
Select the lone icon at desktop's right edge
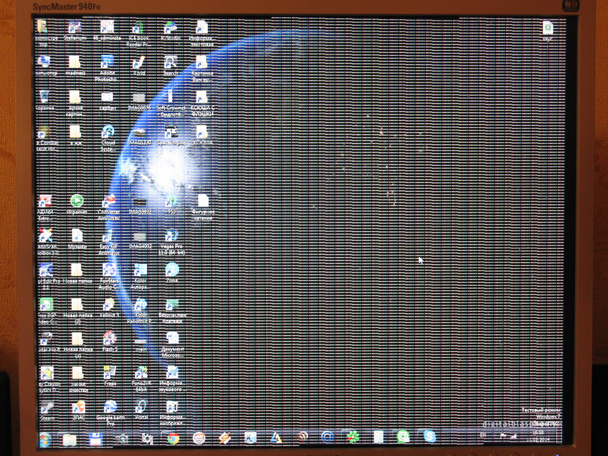coord(548,29)
